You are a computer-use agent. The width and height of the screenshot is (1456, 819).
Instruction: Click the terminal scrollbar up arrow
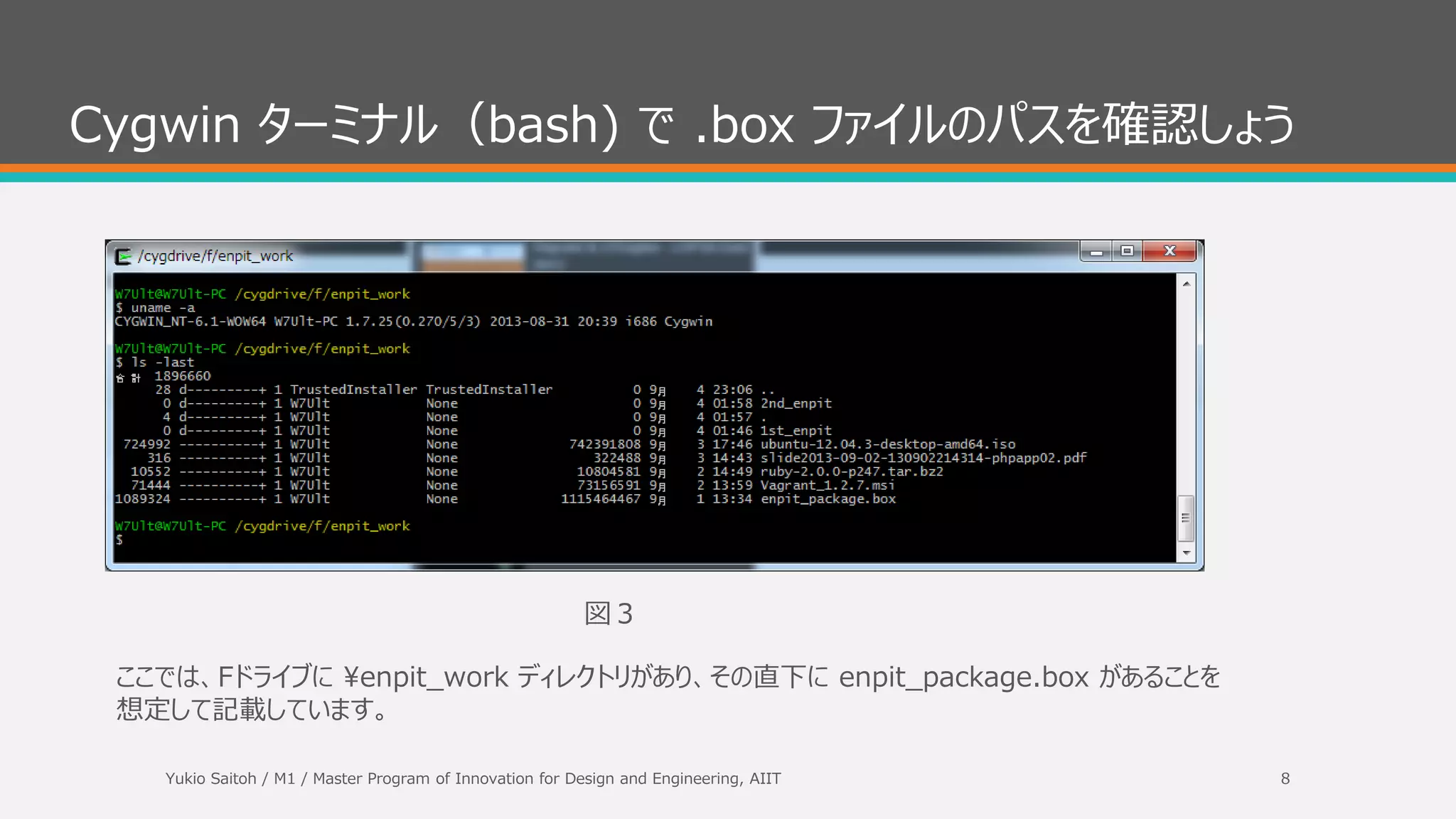pos(1186,284)
